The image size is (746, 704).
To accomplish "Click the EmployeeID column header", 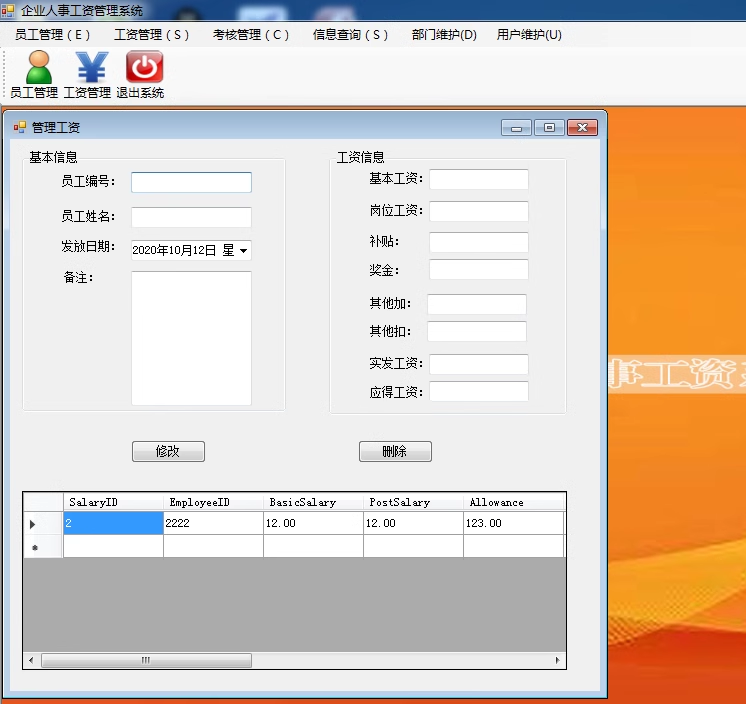I will coord(213,502).
